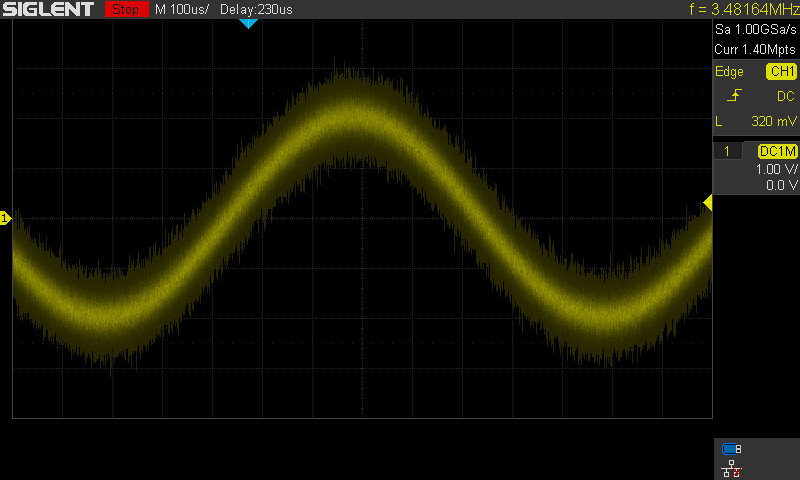The width and height of the screenshot is (800, 480).
Task: Click the red Stop status indicator
Action: 124,9
